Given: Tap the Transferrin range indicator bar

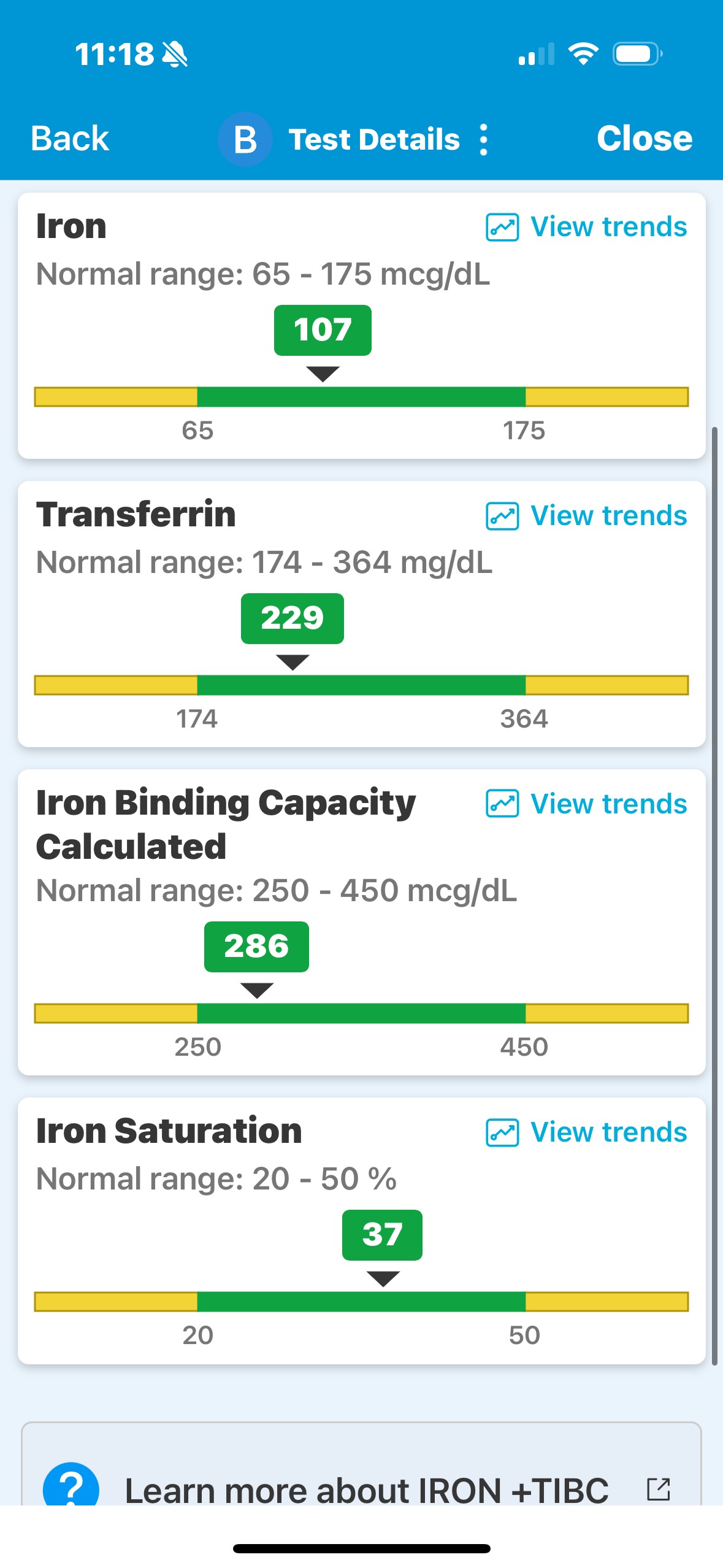Looking at the screenshot, I should 361,685.
